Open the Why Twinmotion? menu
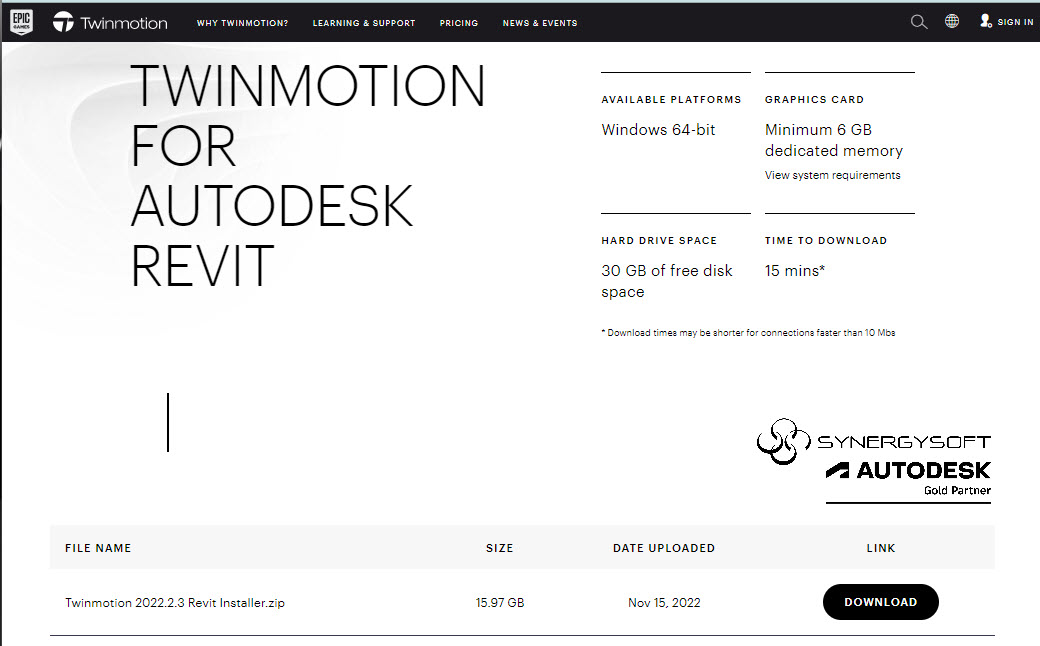1040x646 pixels. tap(242, 23)
